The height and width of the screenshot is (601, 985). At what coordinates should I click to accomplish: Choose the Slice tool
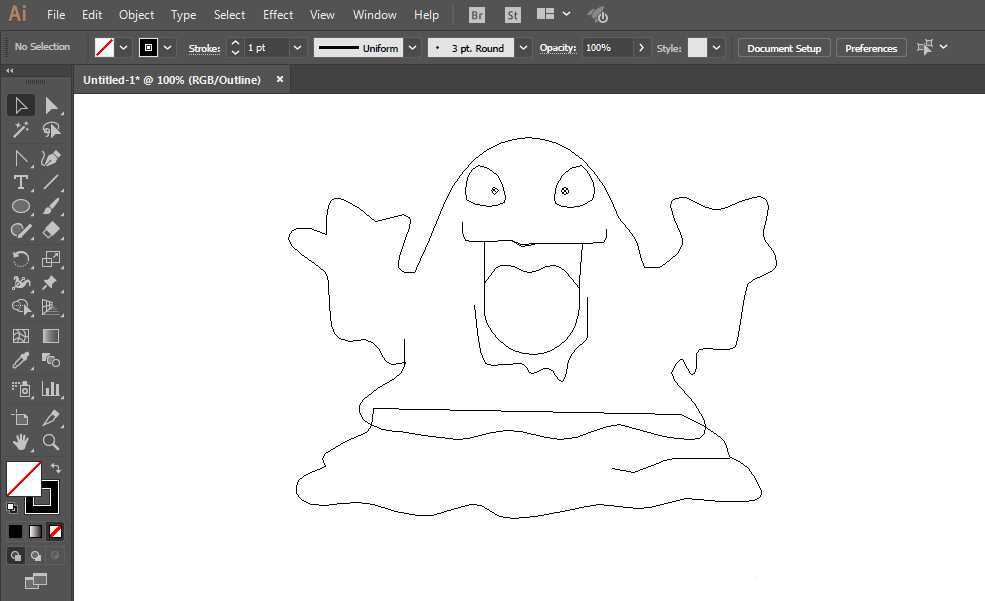pos(52,418)
